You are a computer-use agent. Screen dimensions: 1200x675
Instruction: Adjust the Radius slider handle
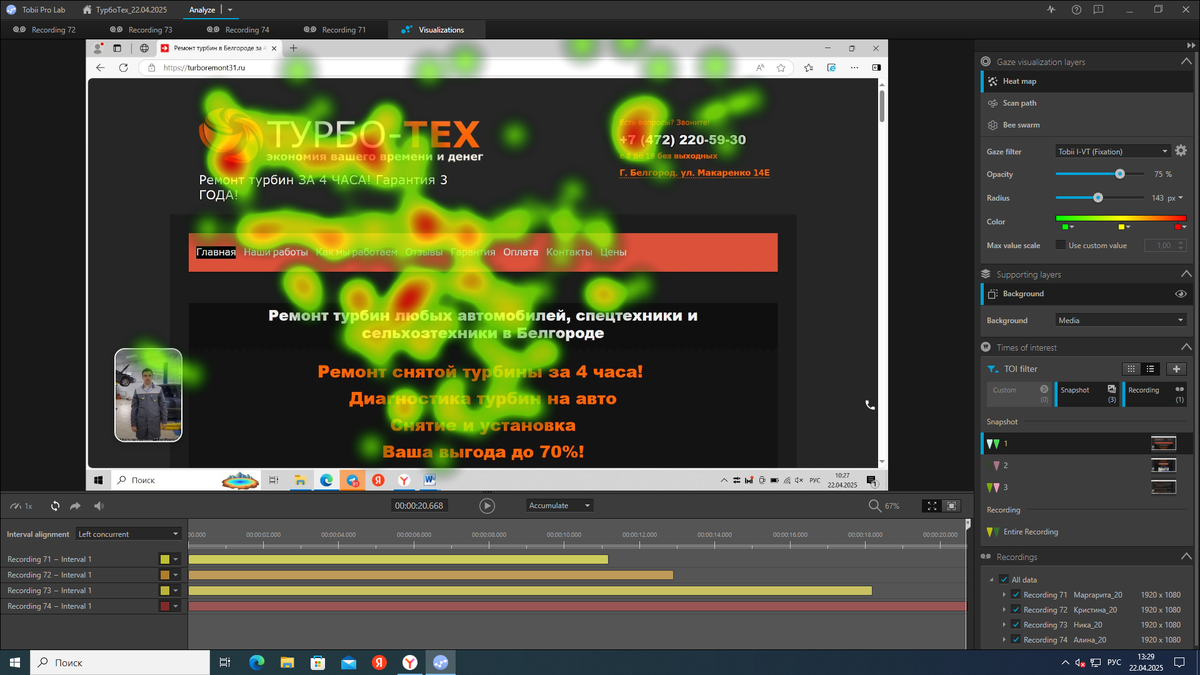[1098, 198]
